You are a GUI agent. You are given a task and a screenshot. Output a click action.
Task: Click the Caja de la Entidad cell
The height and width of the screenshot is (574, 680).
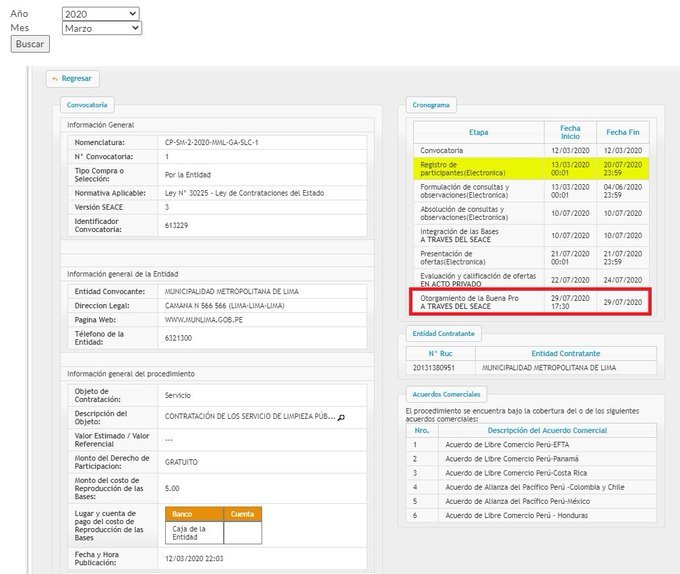194,533
